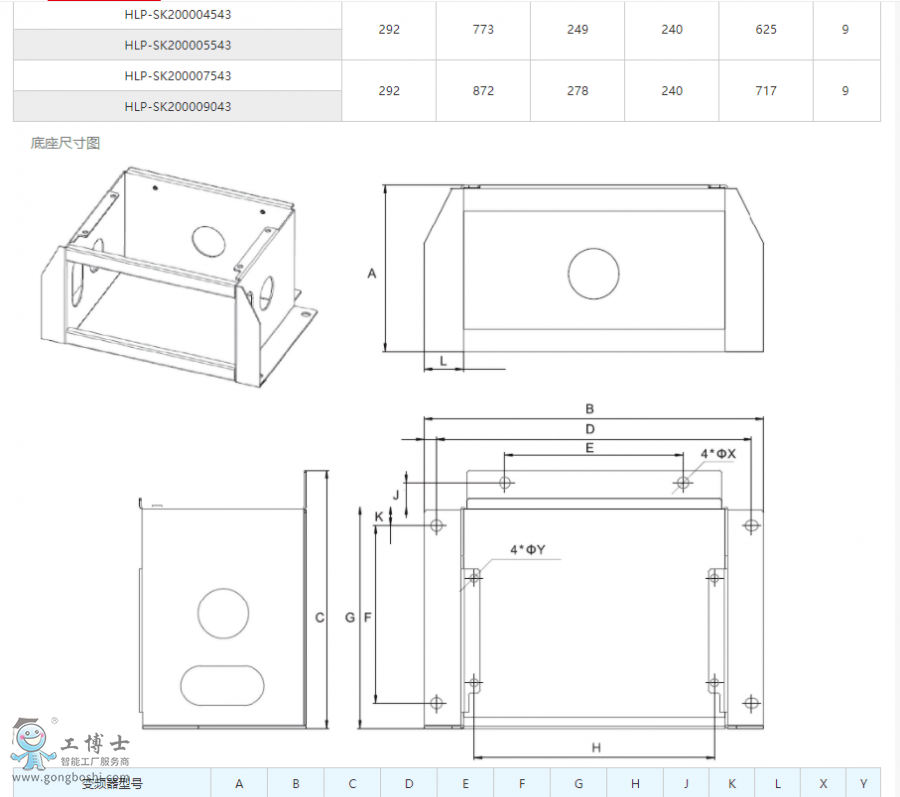
Task: Select the HLP-SK200004543 model cell
Action: [177, 15]
